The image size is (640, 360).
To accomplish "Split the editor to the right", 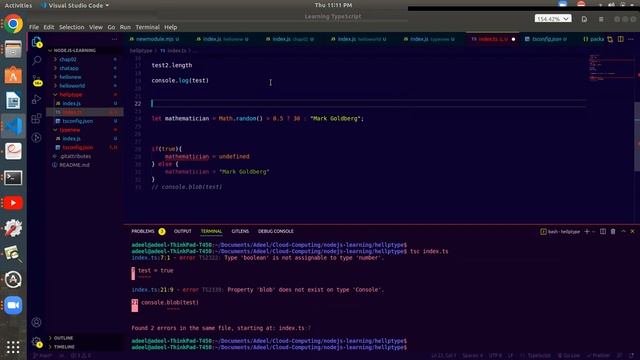I will click(x=620, y=39).
